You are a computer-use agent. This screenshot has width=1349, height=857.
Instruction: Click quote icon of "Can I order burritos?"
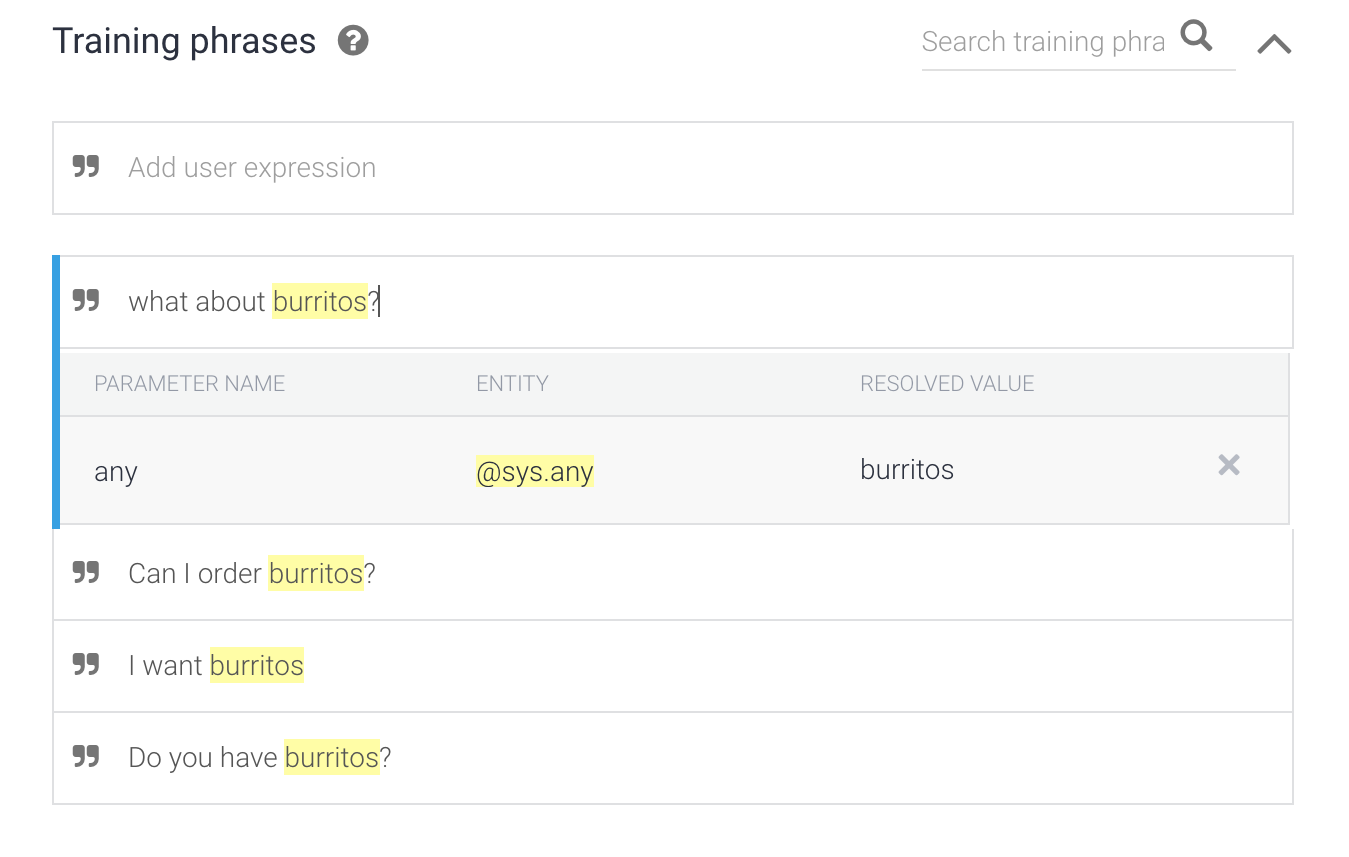pyautogui.click(x=87, y=573)
